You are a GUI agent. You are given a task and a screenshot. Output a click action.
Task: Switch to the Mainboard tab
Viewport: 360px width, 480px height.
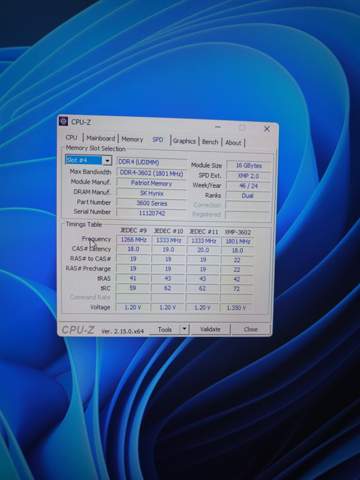(100, 138)
